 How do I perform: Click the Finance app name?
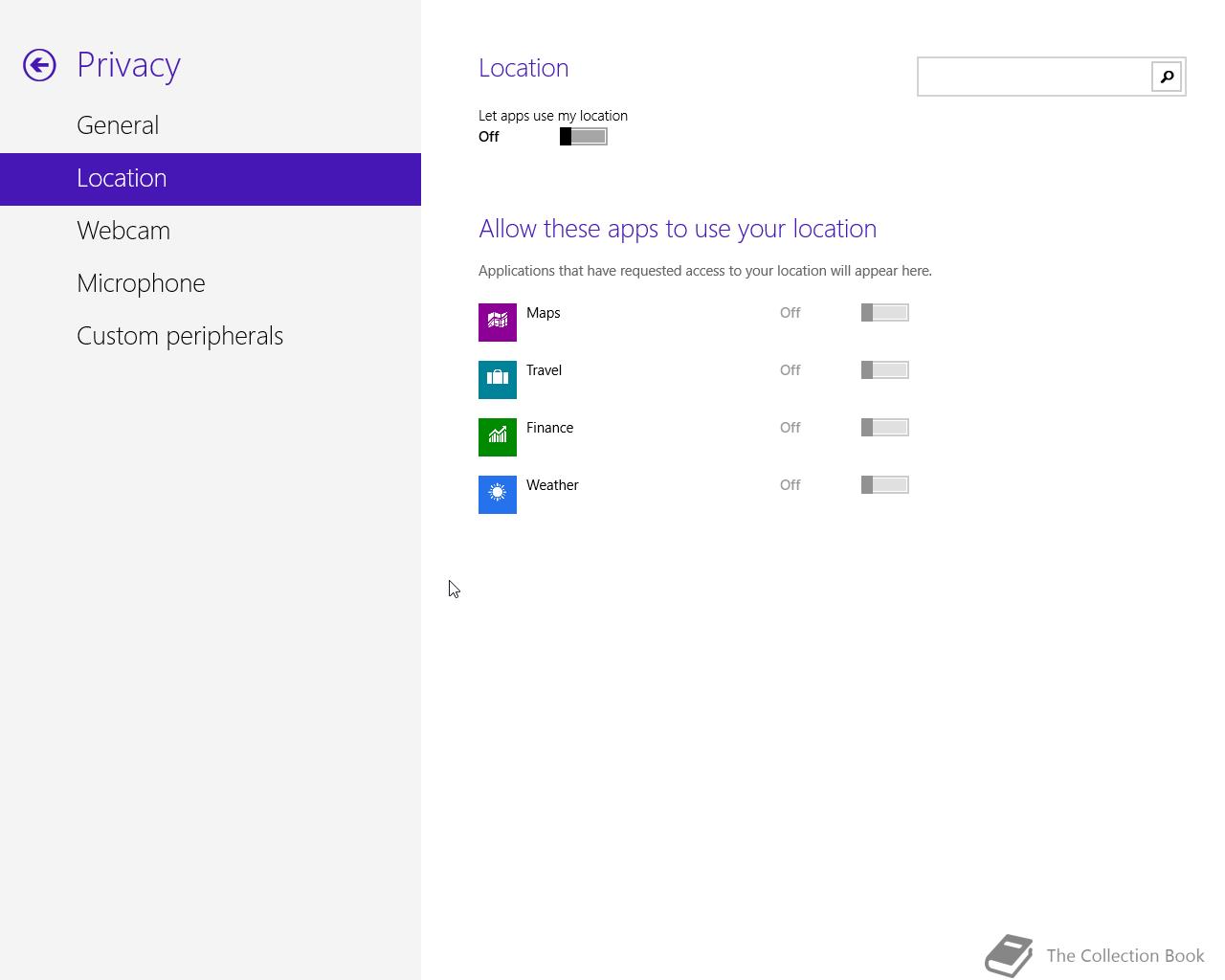point(549,428)
